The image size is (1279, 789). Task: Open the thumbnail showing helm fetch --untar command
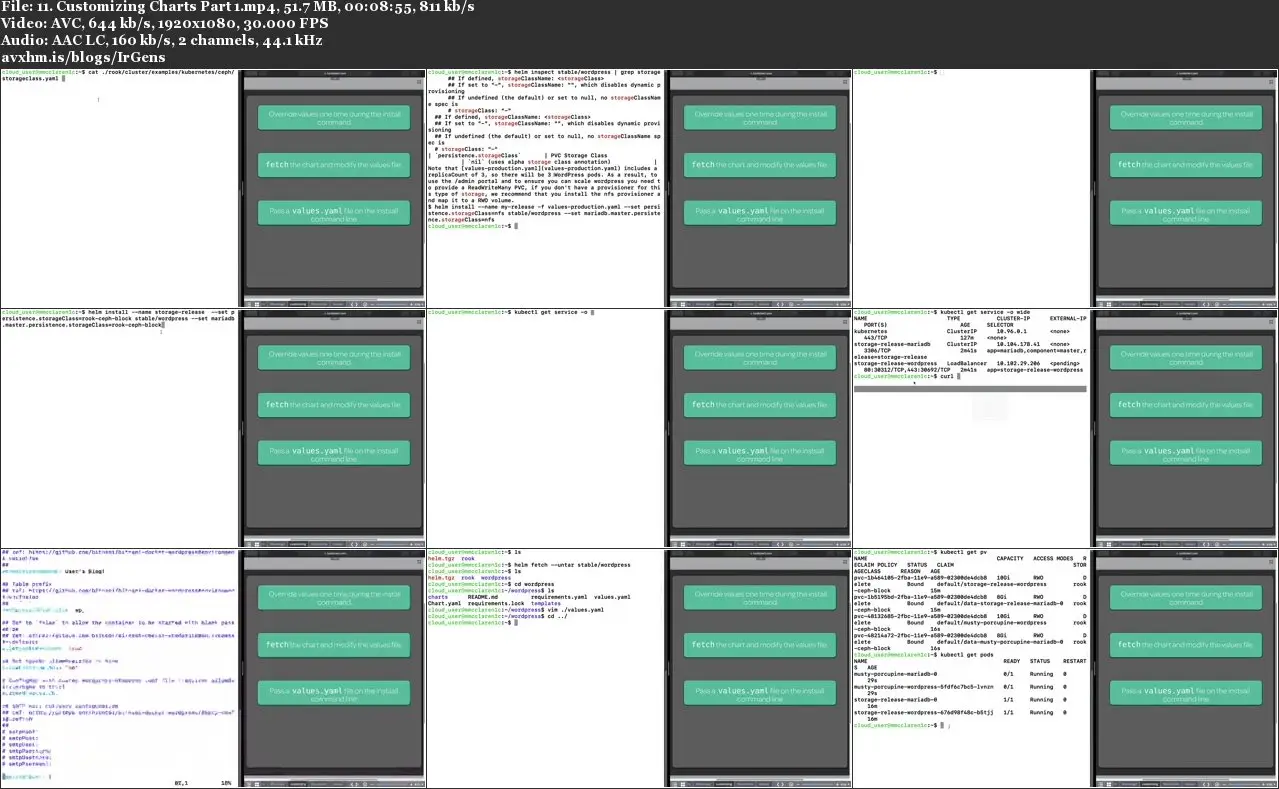click(639, 667)
